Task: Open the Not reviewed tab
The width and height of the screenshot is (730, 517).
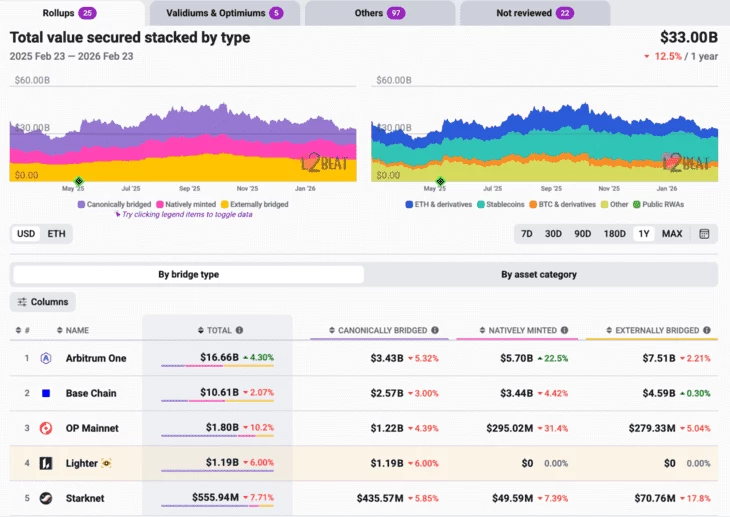Action: point(535,13)
